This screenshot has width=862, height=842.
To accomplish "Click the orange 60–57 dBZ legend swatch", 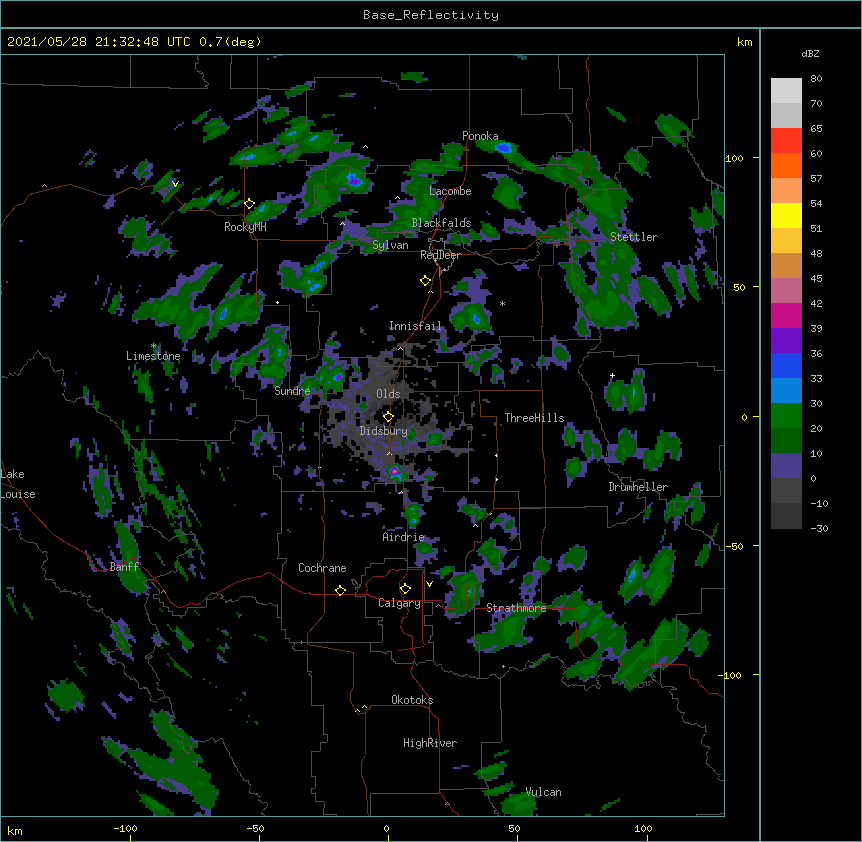I will click(786, 166).
